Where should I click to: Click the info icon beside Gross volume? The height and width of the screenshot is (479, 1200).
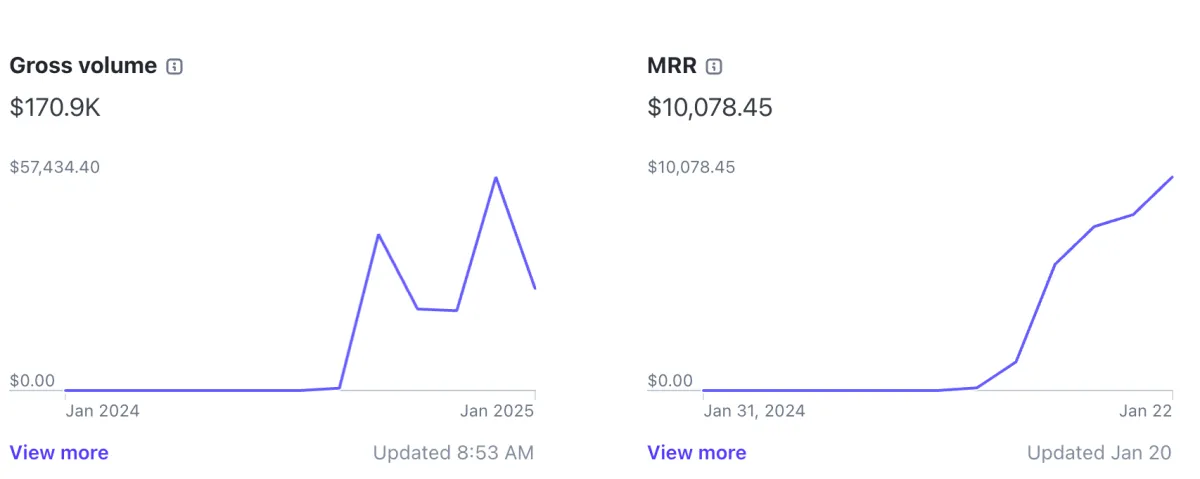coord(175,67)
